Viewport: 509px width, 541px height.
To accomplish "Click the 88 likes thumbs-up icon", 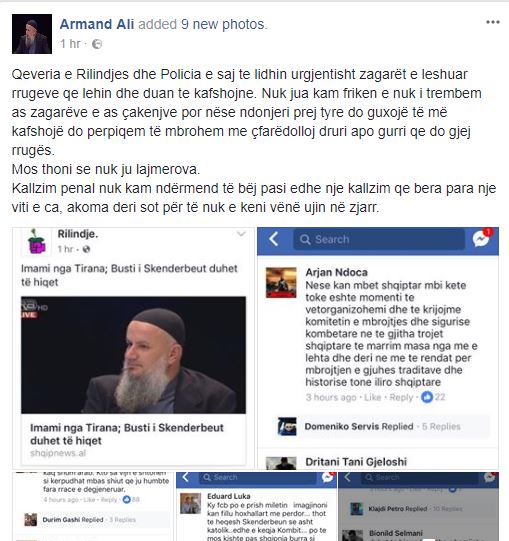I will pos(127,499).
